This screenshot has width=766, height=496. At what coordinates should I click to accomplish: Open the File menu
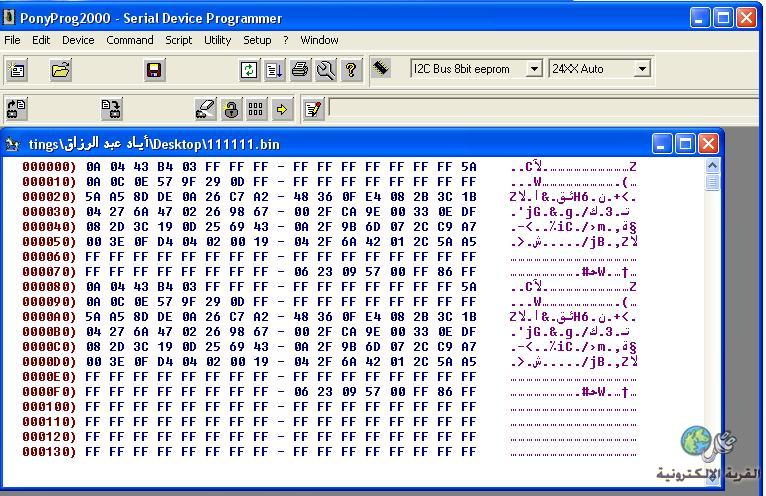[x=12, y=40]
